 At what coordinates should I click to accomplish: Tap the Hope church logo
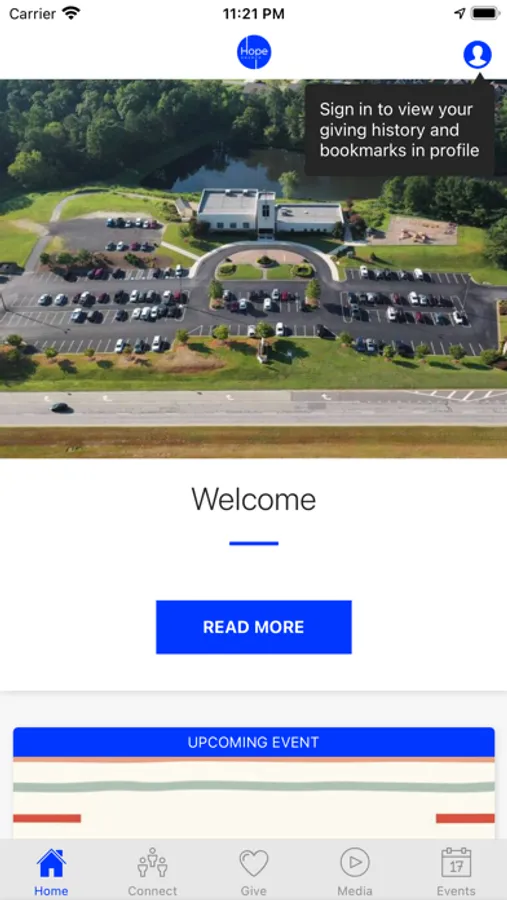(254, 52)
